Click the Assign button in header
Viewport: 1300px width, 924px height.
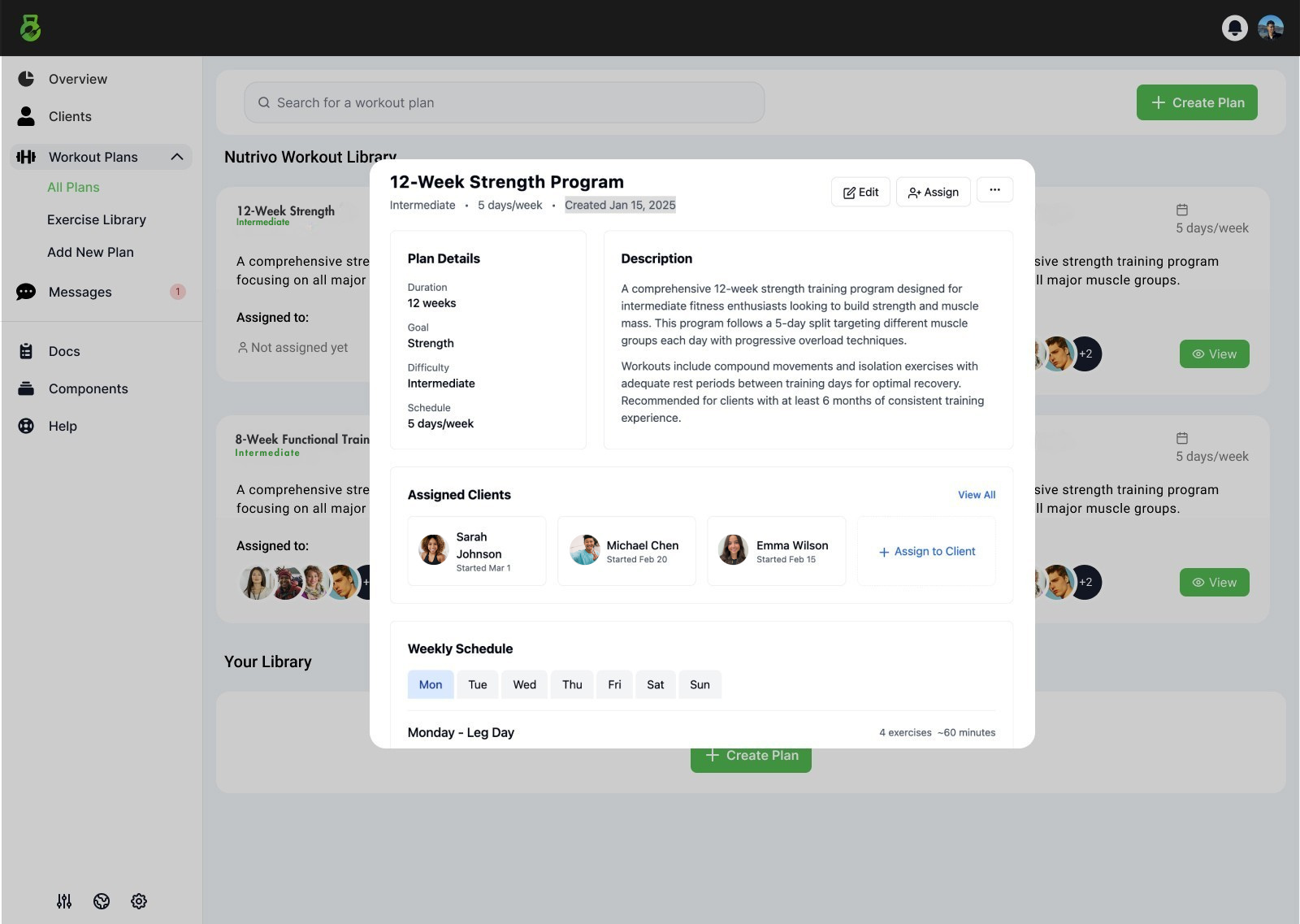933,192
